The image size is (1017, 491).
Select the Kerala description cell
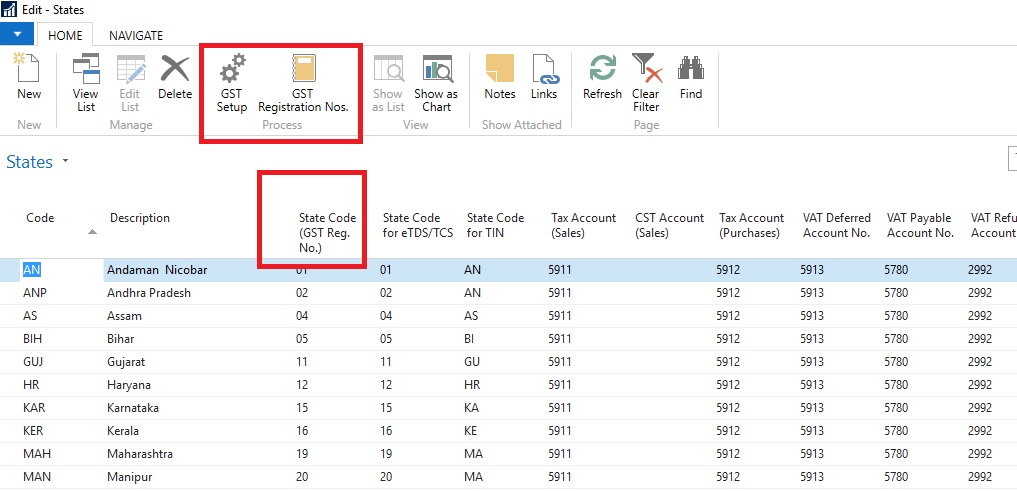(x=123, y=431)
